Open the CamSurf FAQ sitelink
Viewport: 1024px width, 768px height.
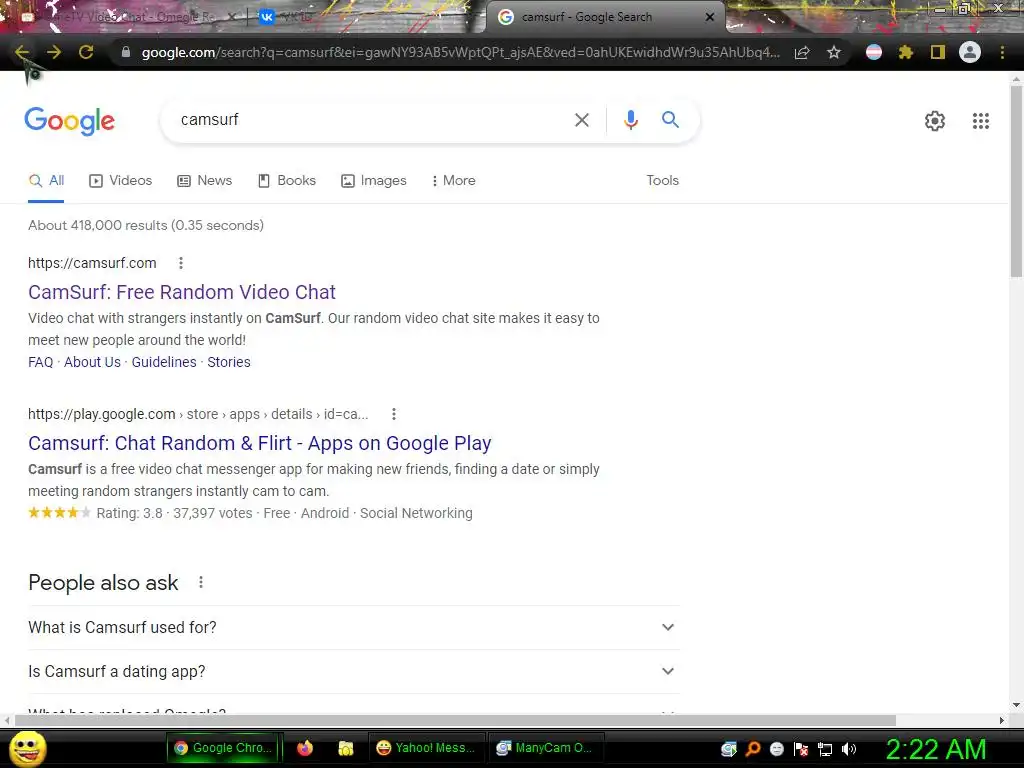click(40, 362)
